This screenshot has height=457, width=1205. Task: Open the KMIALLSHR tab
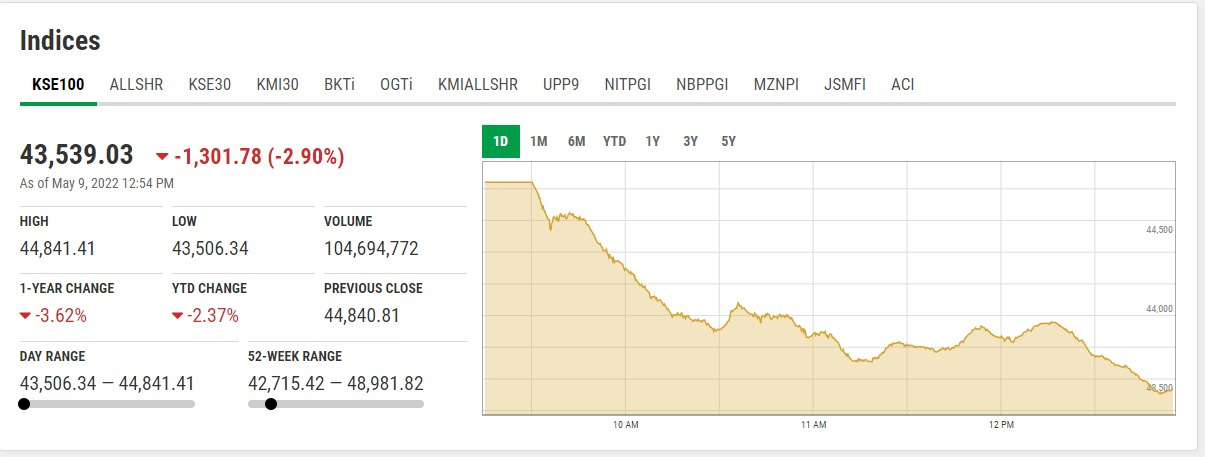coord(478,85)
